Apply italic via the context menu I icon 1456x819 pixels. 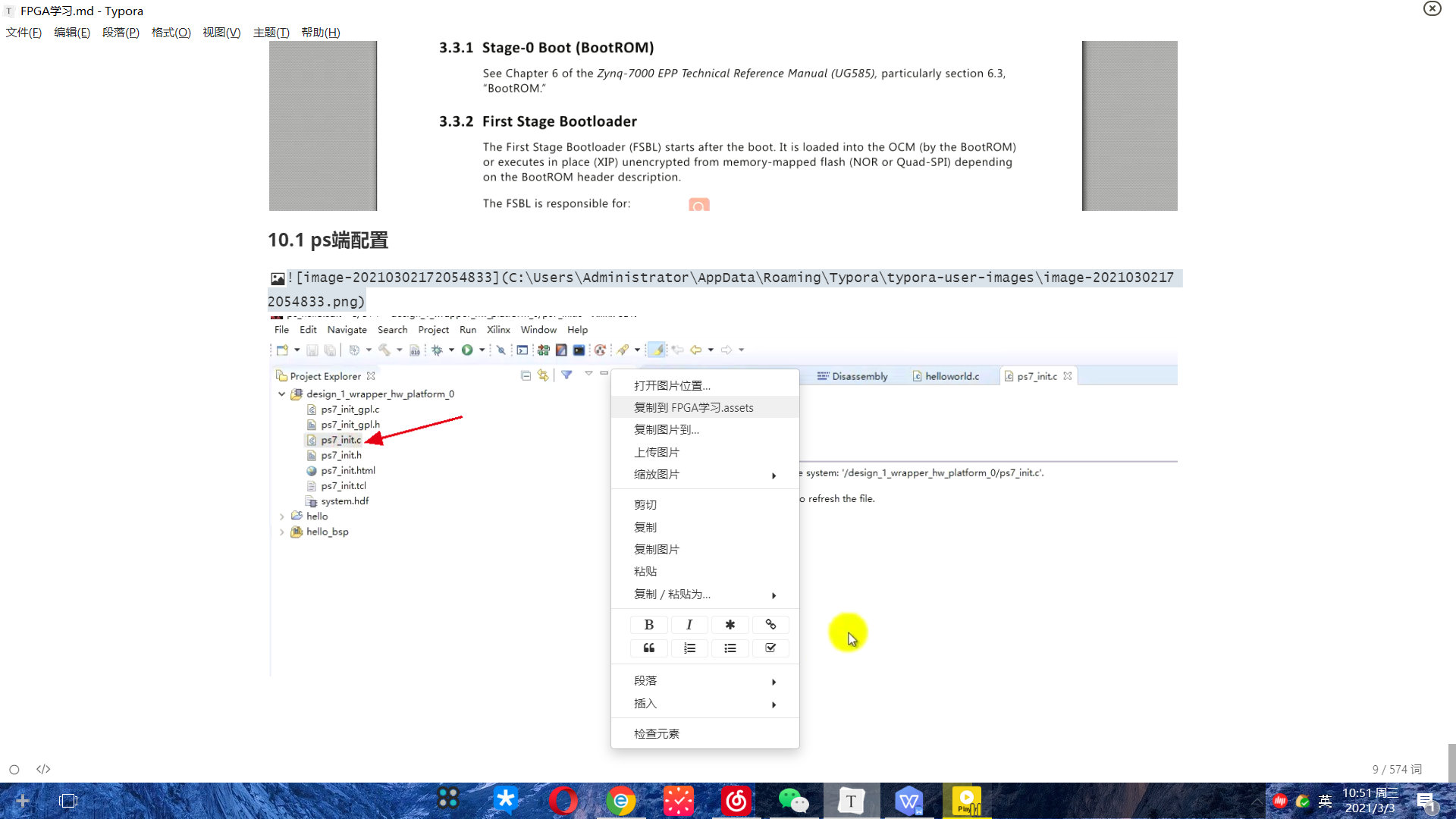pos(689,625)
